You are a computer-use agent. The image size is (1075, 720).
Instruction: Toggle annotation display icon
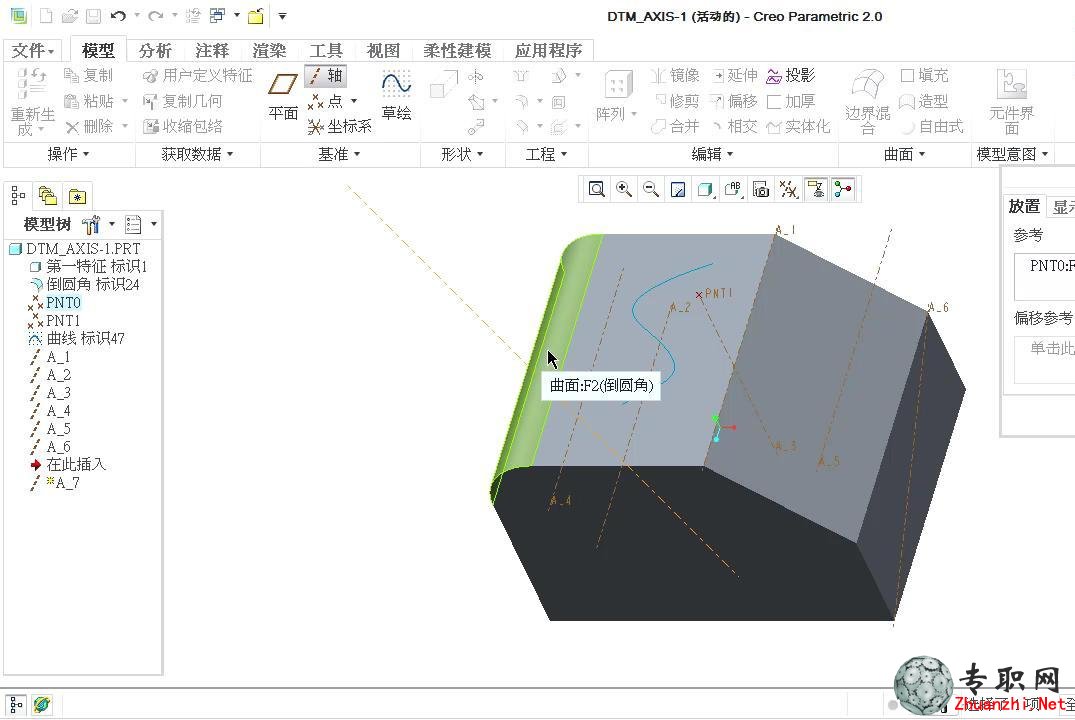point(816,189)
